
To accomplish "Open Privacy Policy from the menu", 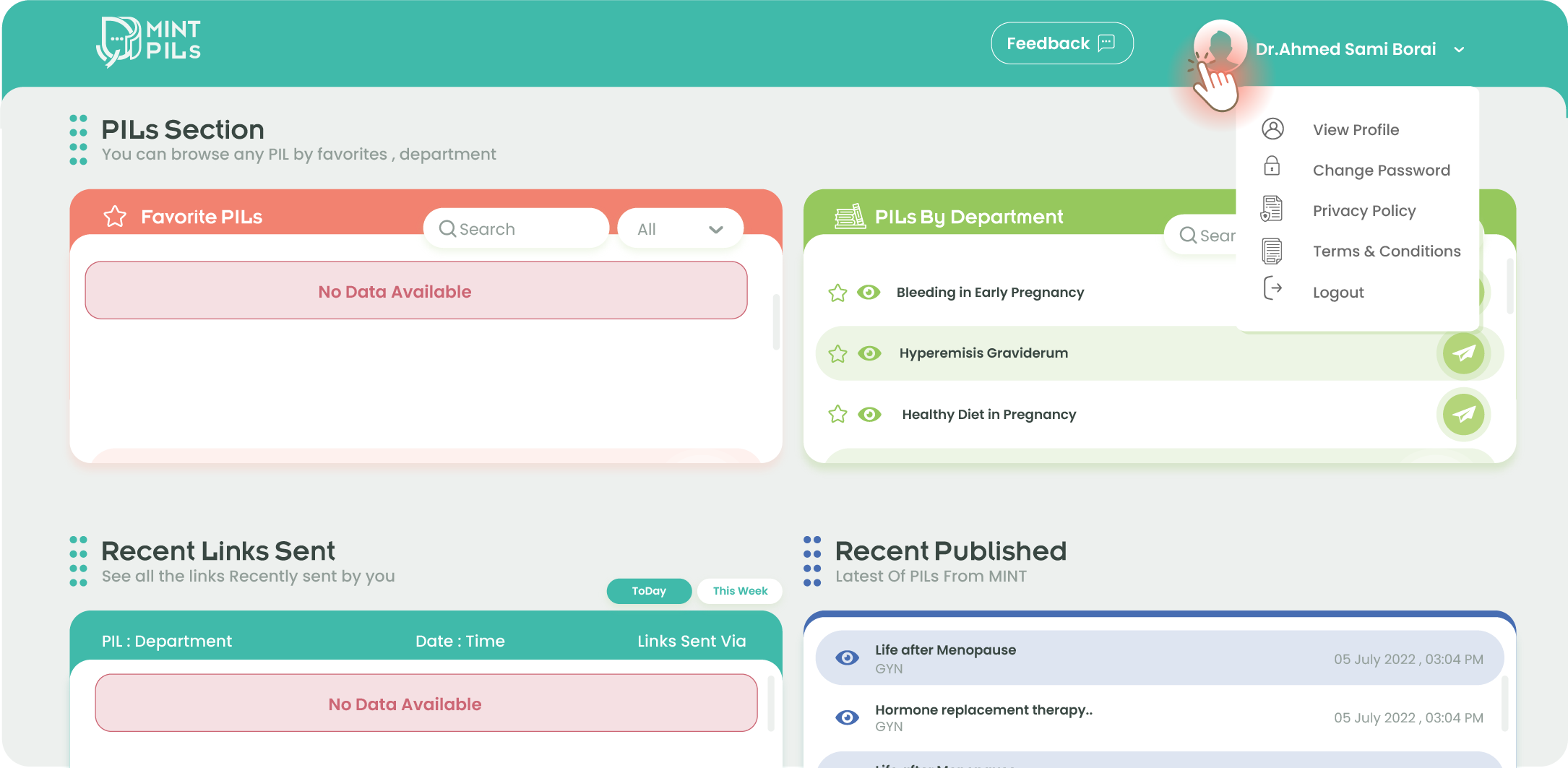I will (1364, 211).
